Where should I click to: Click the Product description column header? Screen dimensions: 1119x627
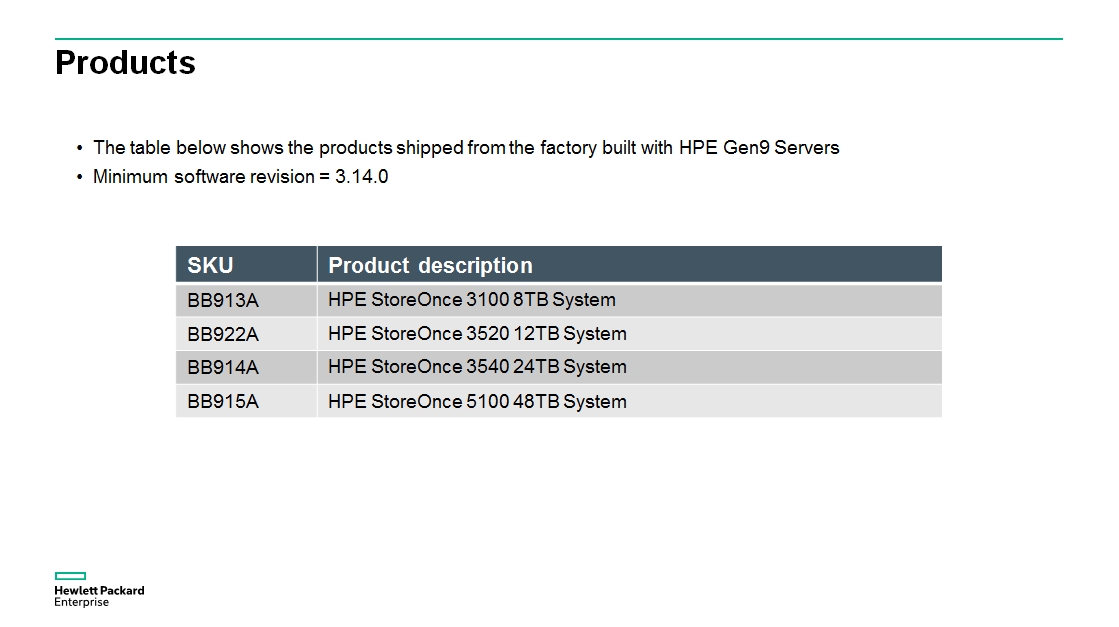629,265
